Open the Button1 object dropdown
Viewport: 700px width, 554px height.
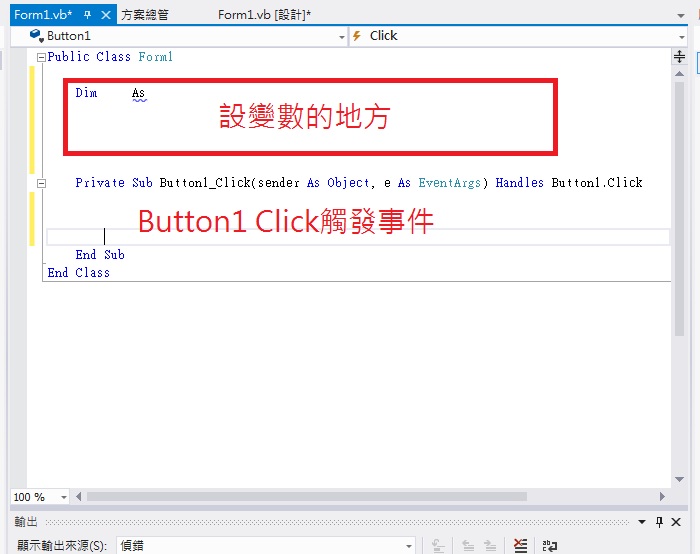(x=342, y=37)
